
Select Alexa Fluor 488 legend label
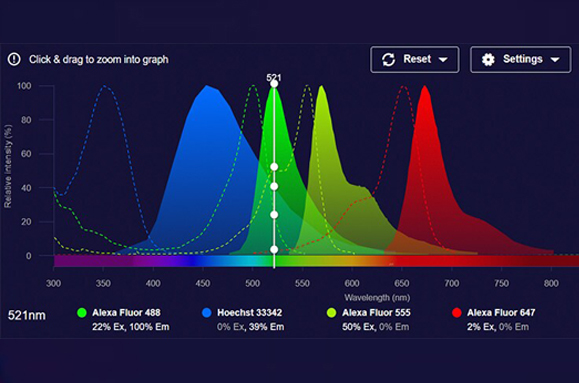[x=126, y=313]
